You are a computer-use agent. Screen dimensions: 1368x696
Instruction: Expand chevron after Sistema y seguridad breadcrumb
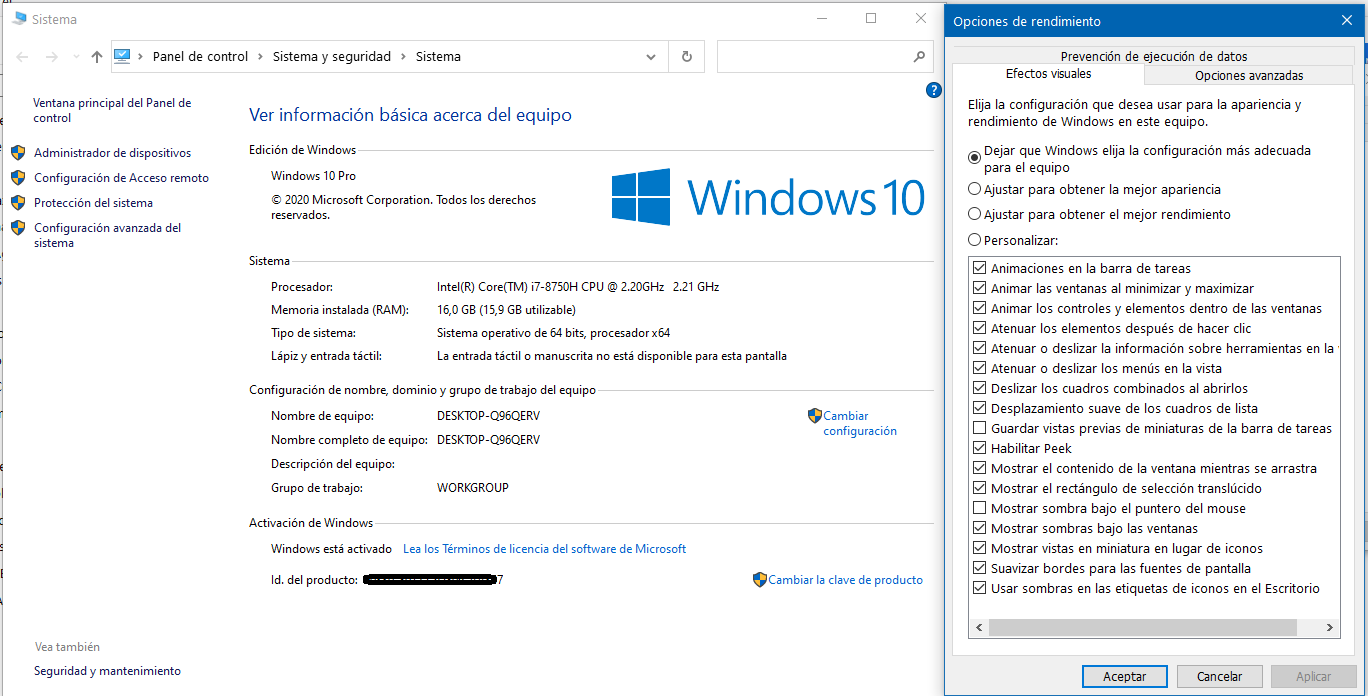pos(403,57)
